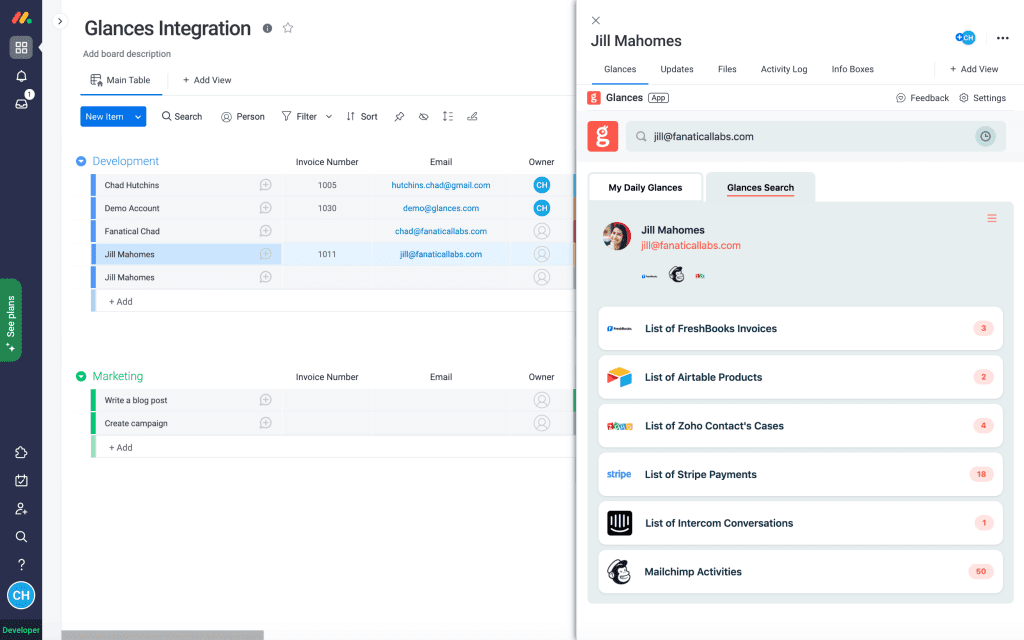Filter by Person

[243, 116]
